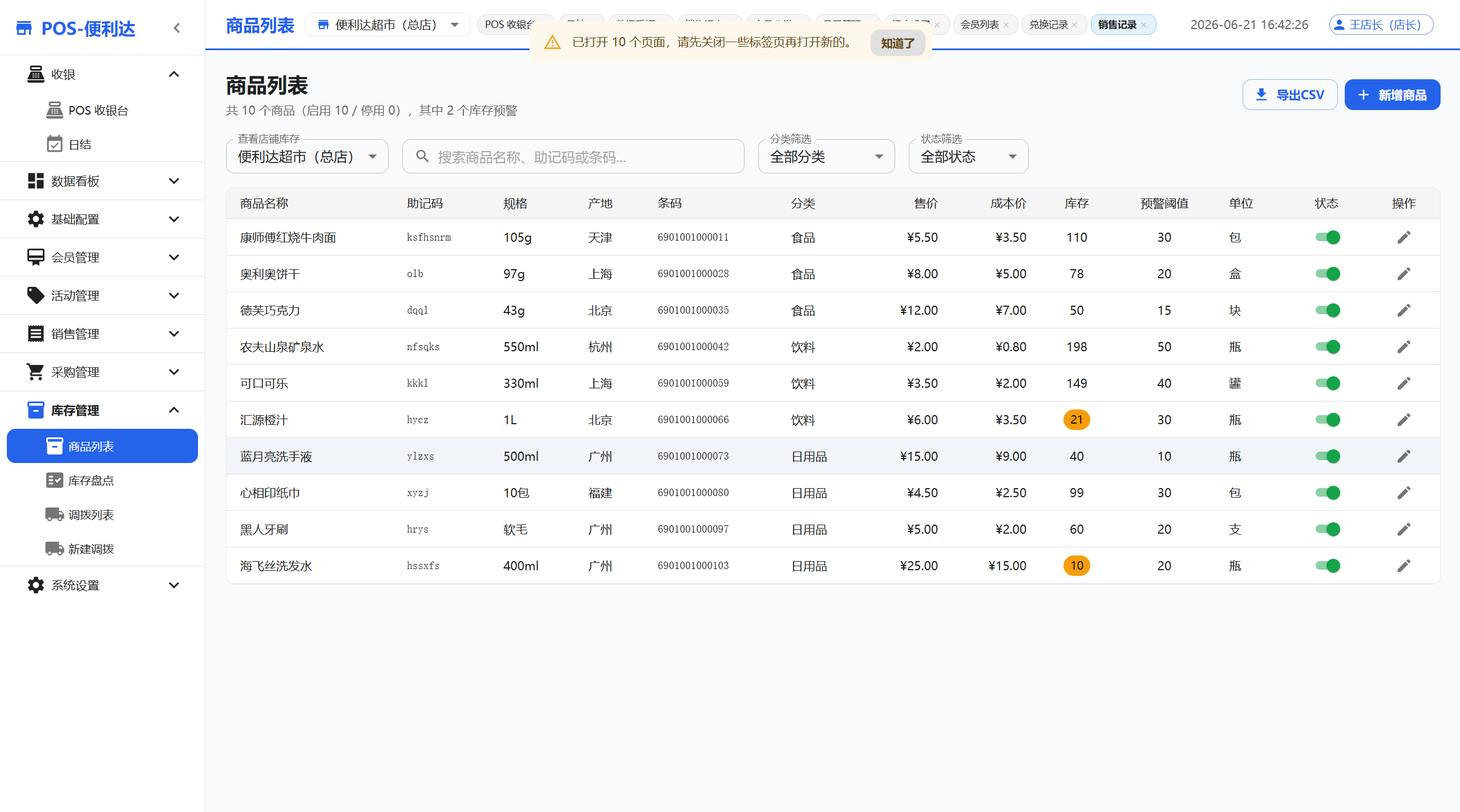Edit 奥利奥饼干 with the pencil icon

1404,274
